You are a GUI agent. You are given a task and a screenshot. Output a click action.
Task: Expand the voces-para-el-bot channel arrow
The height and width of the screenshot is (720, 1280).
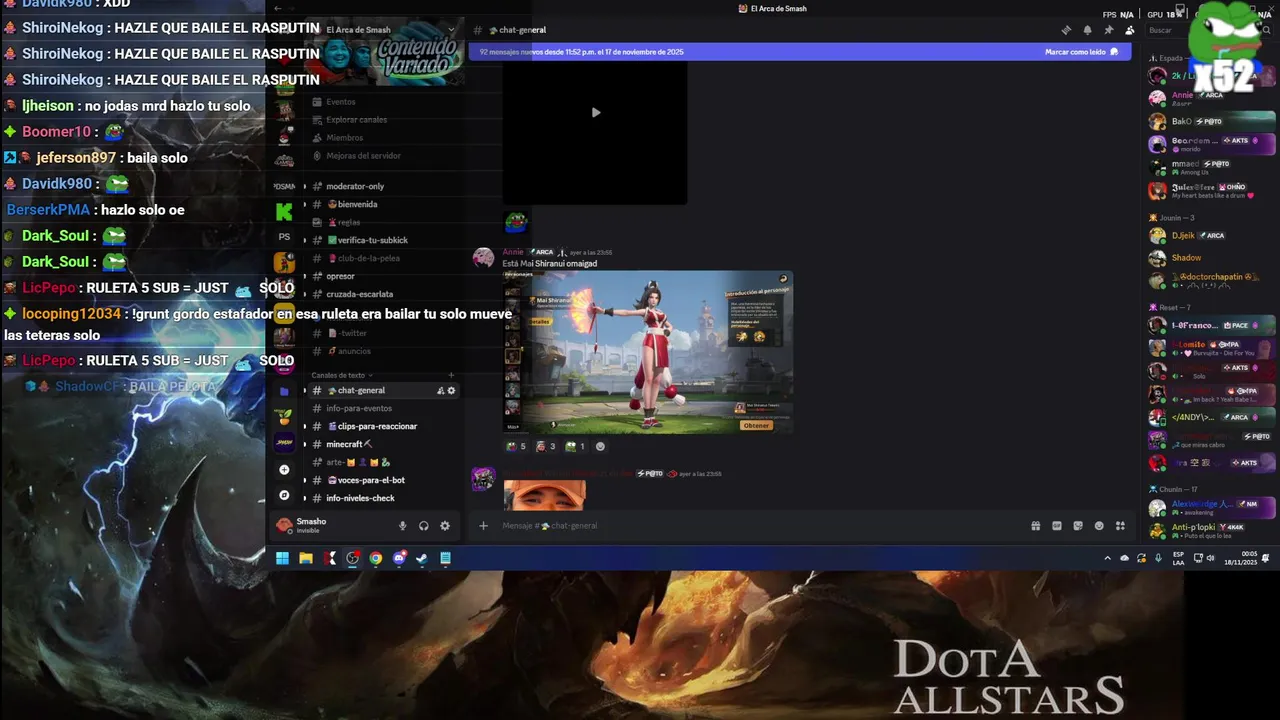(304, 480)
